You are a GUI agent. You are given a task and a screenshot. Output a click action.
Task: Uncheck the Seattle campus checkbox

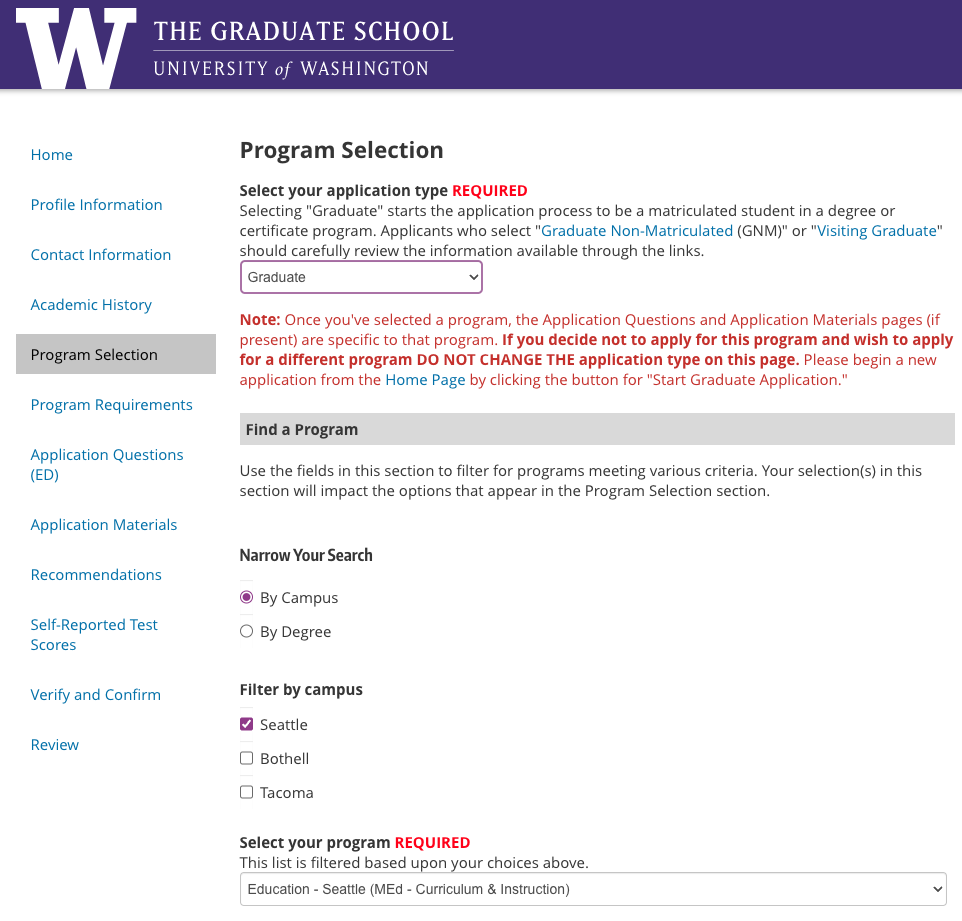coord(247,725)
